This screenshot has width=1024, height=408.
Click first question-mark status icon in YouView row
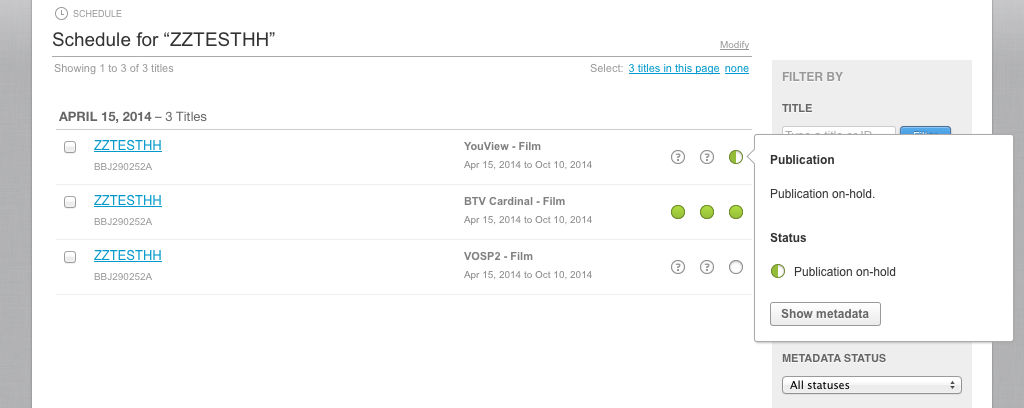click(x=678, y=157)
